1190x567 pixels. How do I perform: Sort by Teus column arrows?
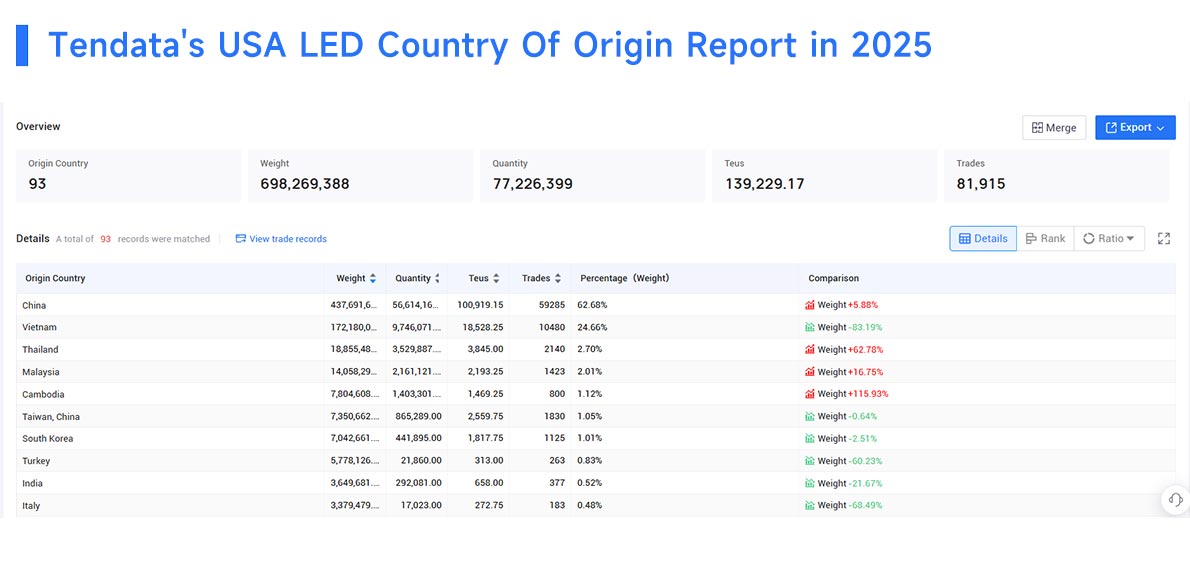click(496, 279)
